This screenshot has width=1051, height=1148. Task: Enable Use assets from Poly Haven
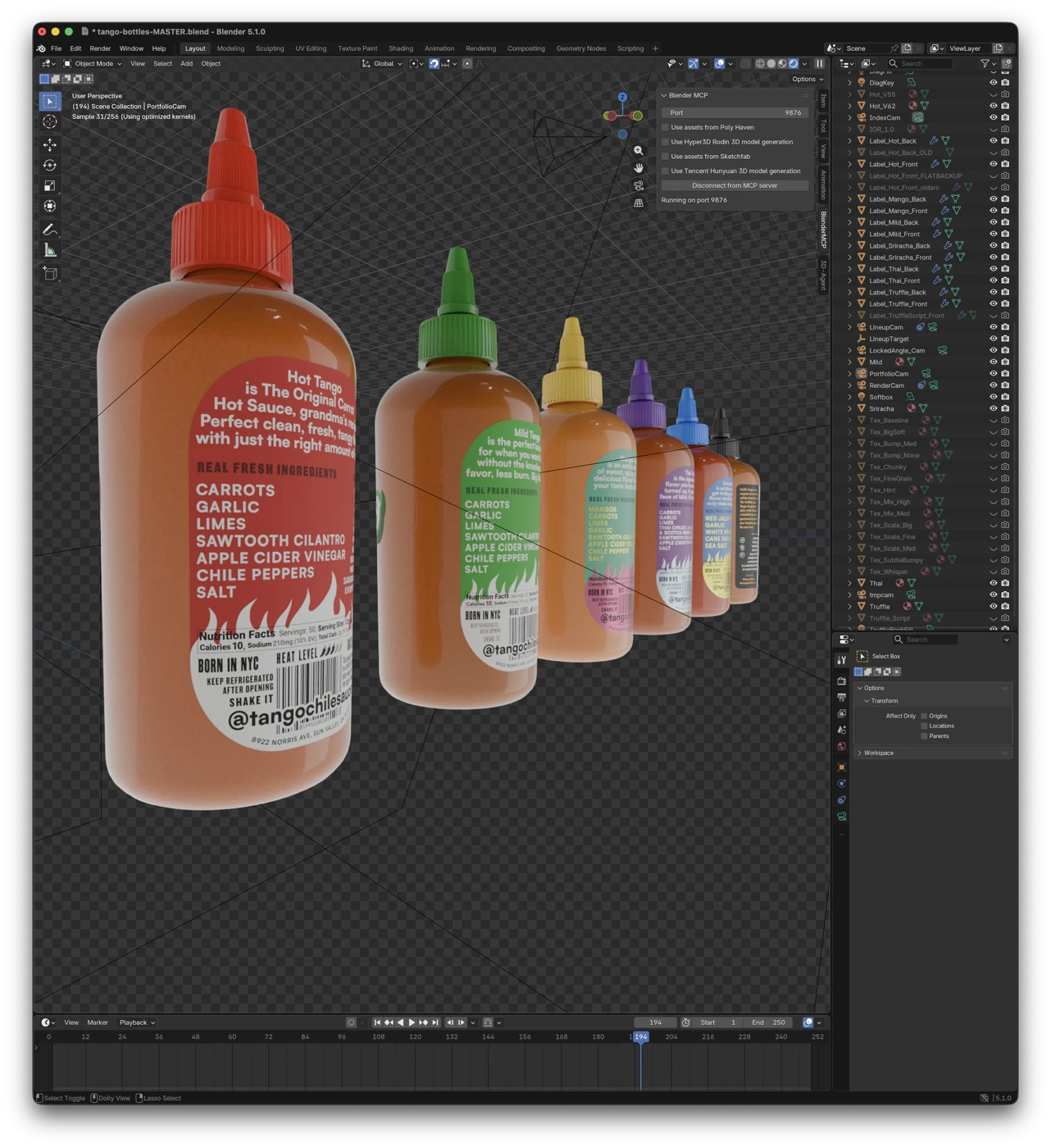pyautogui.click(x=666, y=127)
